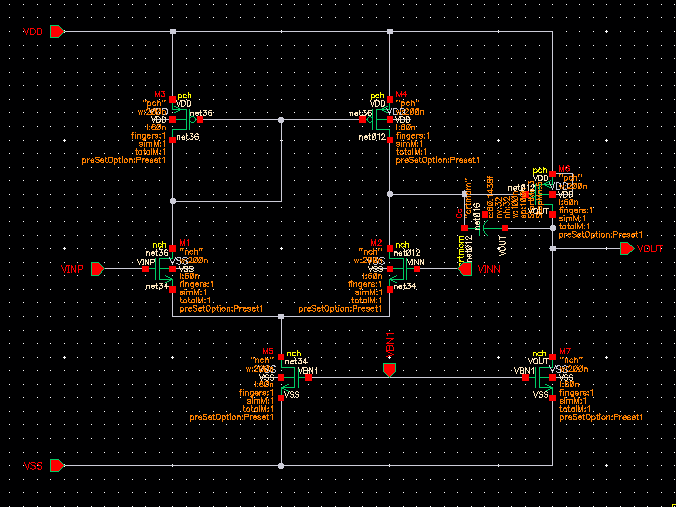Select the VBN1 bias pin symbol
Viewport: 676px width, 507px height.
tap(389, 369)
